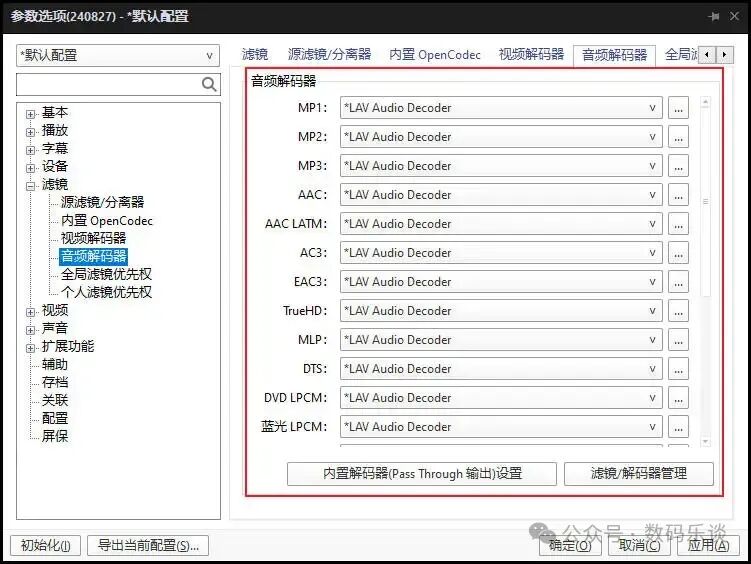Select 全局滤镜优先权 in the tree
751x564 pixels.
[106, 274]
